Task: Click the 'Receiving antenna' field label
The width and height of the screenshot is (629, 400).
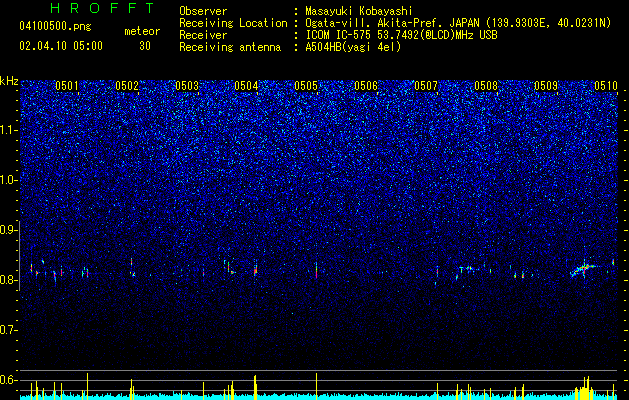Action: click(x=230, y=47)
